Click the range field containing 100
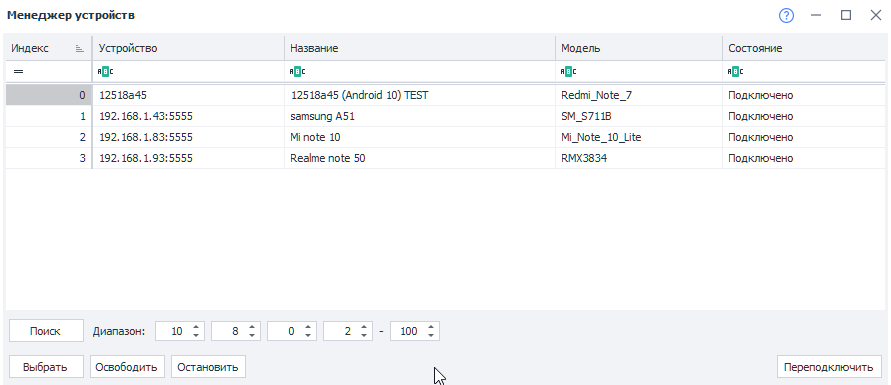This screenshot has width=891, height=385. 415,331
